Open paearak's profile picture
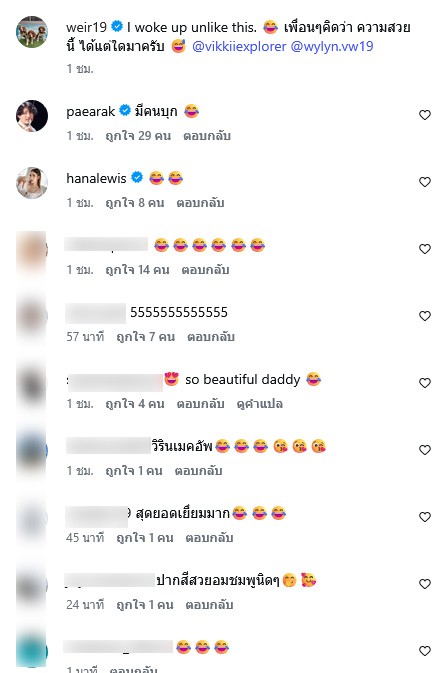 coord(32,116)
